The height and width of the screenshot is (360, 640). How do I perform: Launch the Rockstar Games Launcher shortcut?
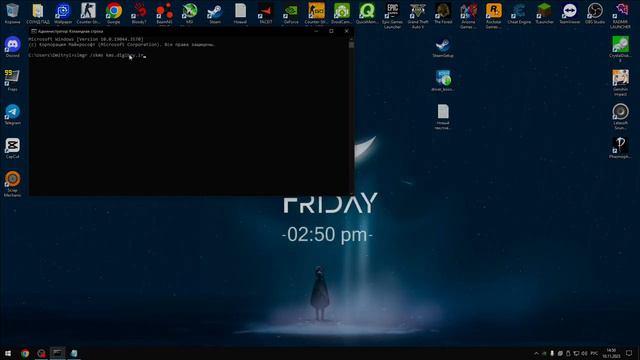click(493, 16)
